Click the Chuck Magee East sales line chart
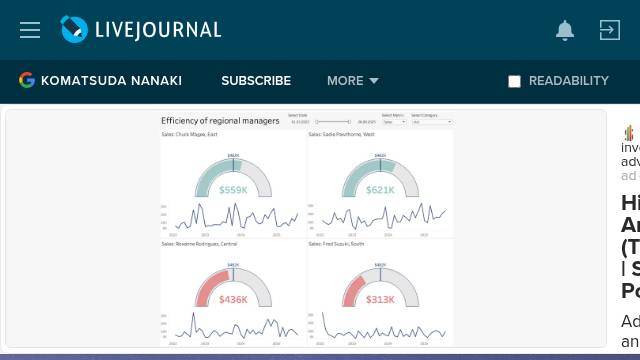640x360 pixels. [236, 216]
